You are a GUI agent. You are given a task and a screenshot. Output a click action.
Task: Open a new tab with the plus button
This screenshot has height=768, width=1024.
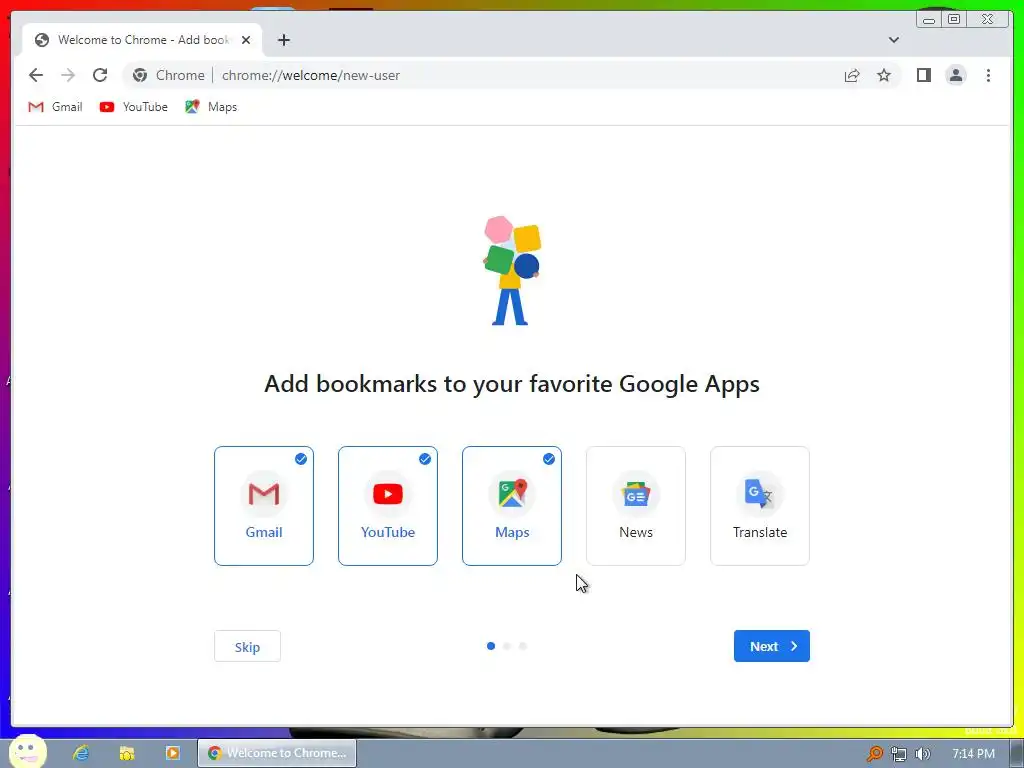coord(283,40)
